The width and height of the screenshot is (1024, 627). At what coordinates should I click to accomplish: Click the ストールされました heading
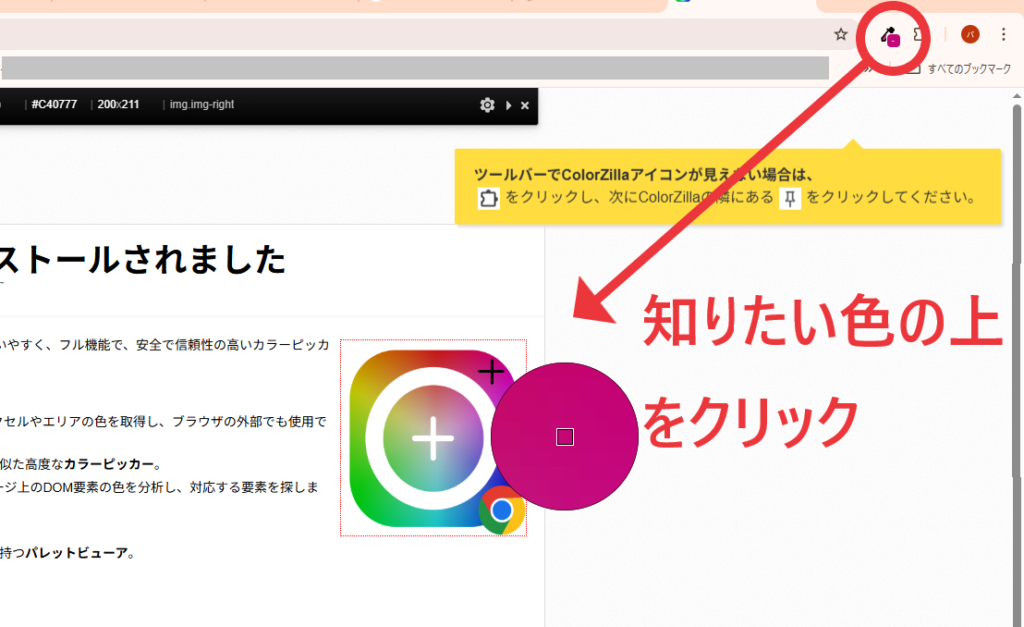click(142, 260)
